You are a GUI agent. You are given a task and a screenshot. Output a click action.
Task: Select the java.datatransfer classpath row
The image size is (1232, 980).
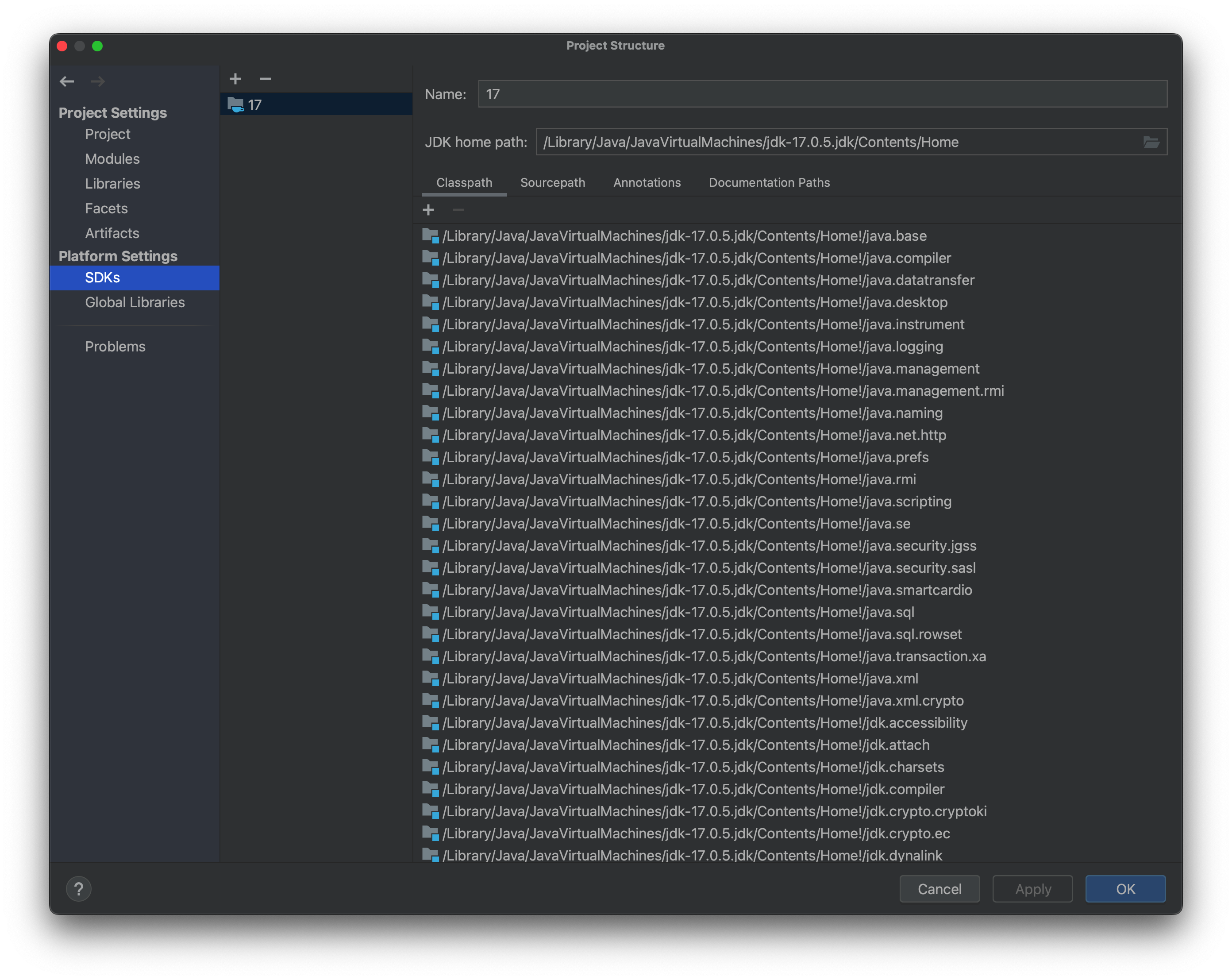coord(798,281)
